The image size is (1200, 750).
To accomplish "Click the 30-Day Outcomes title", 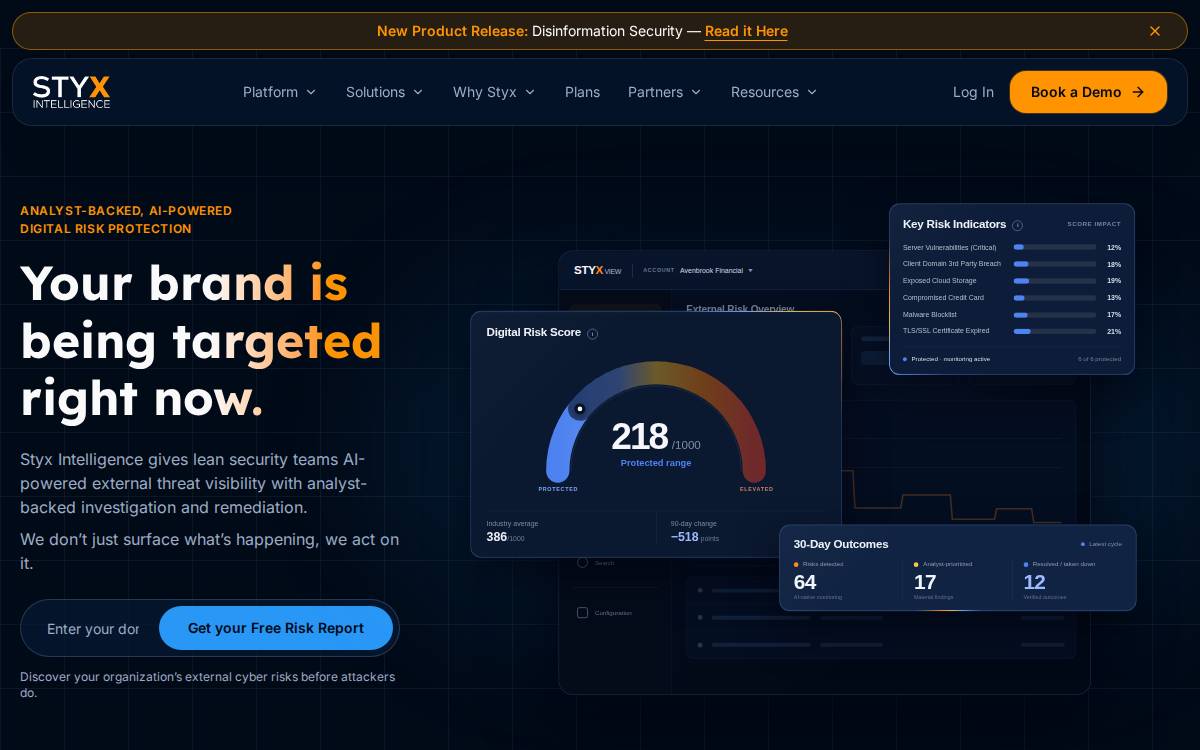I will coord(841,544).
